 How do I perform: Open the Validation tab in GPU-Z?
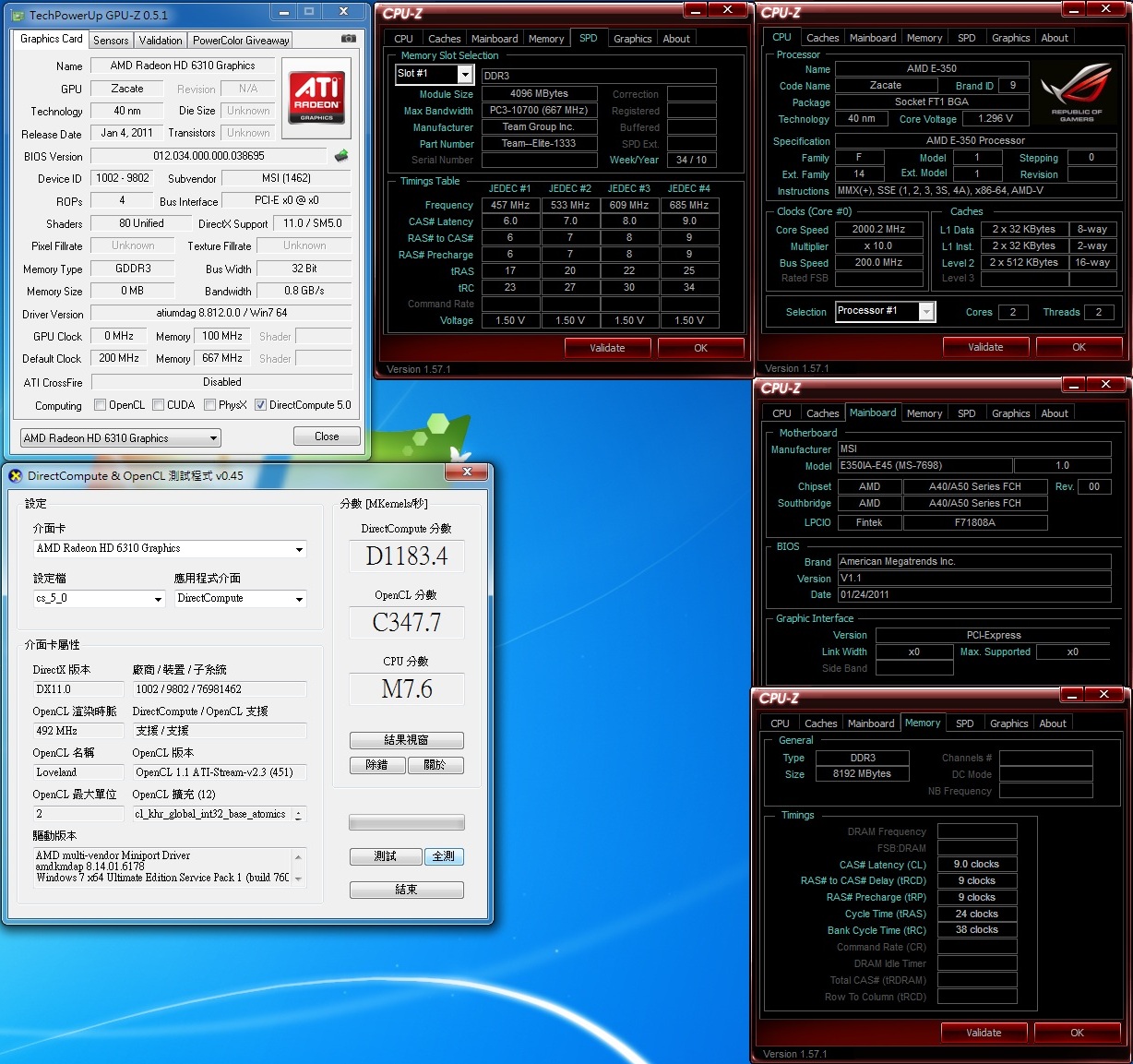point(161,41)
